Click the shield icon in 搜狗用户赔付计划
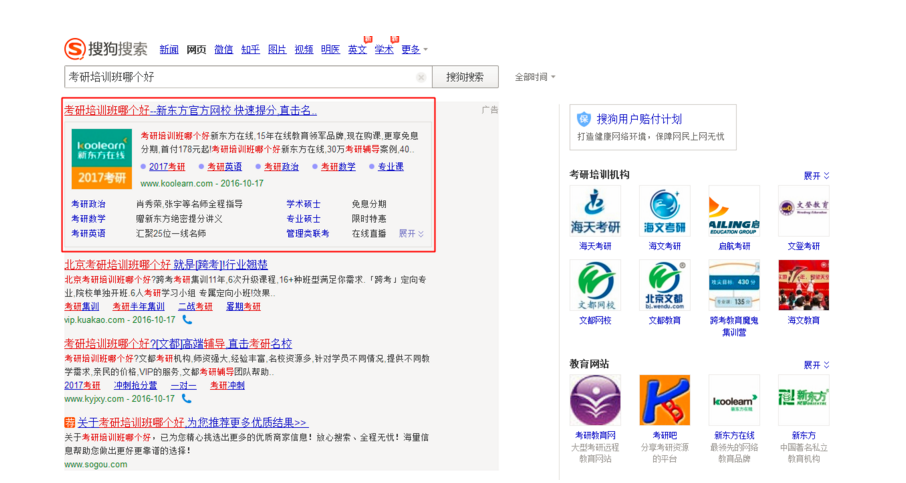906x483 pixels. (584, 119)
